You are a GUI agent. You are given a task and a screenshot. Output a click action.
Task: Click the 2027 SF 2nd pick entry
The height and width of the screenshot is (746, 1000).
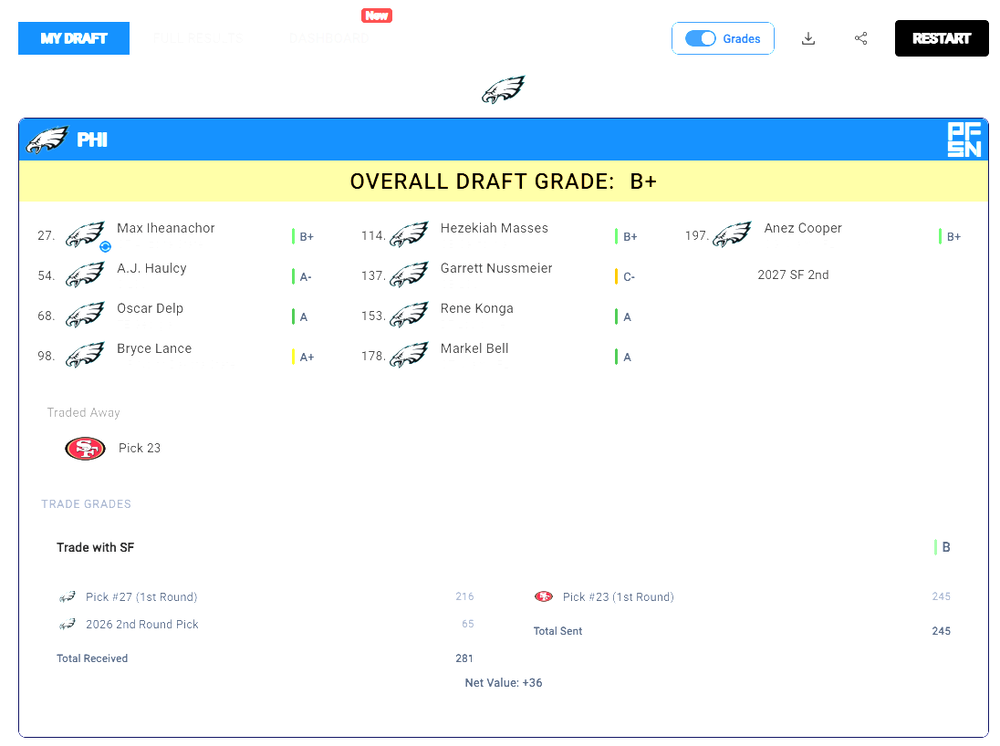[x=793, y=275]
